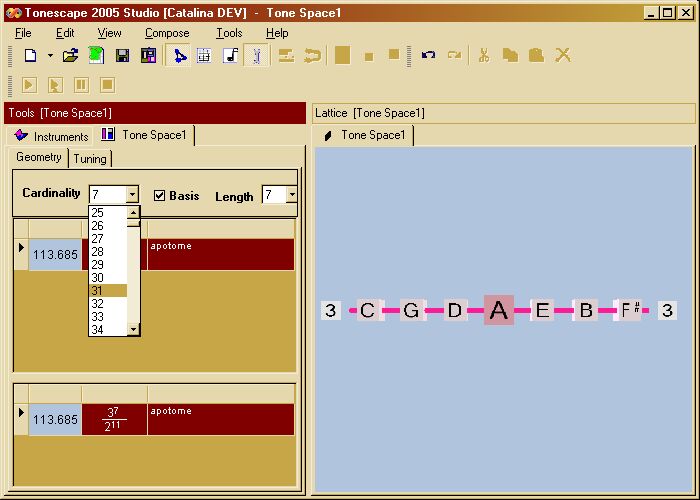The width and height of the screenshot is (700, 500).
Task: Select Tone Space1 tab in Lattice panel
Action: click(363, 135)
